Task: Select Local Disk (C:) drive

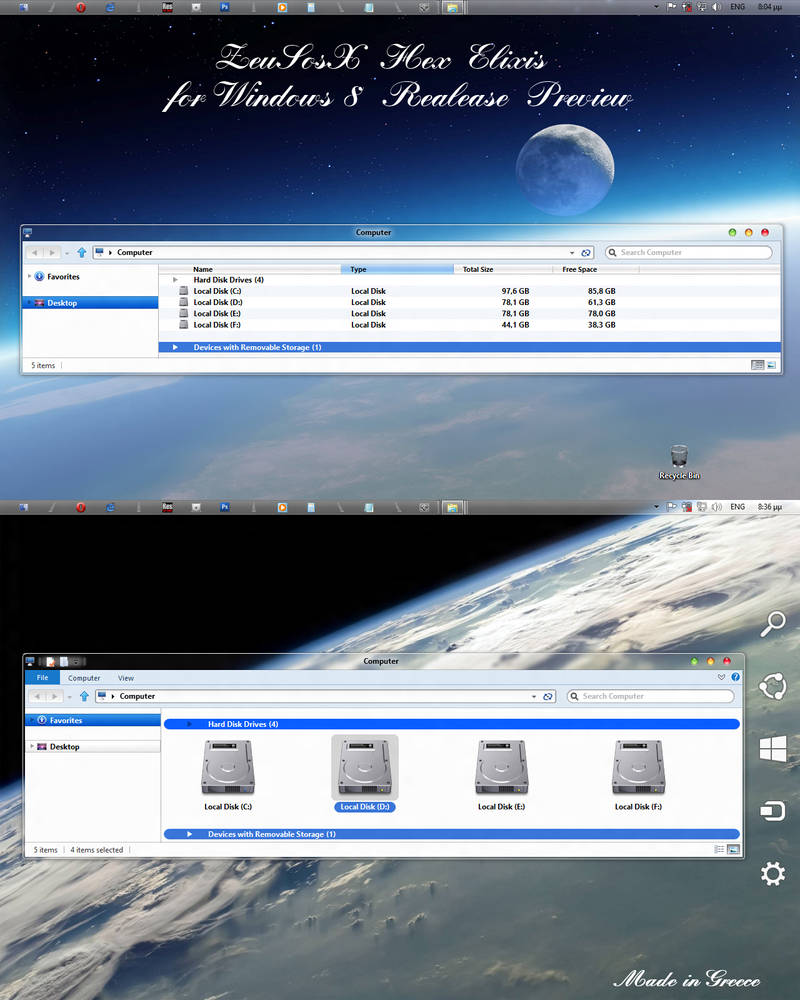Action: [227, 767]
